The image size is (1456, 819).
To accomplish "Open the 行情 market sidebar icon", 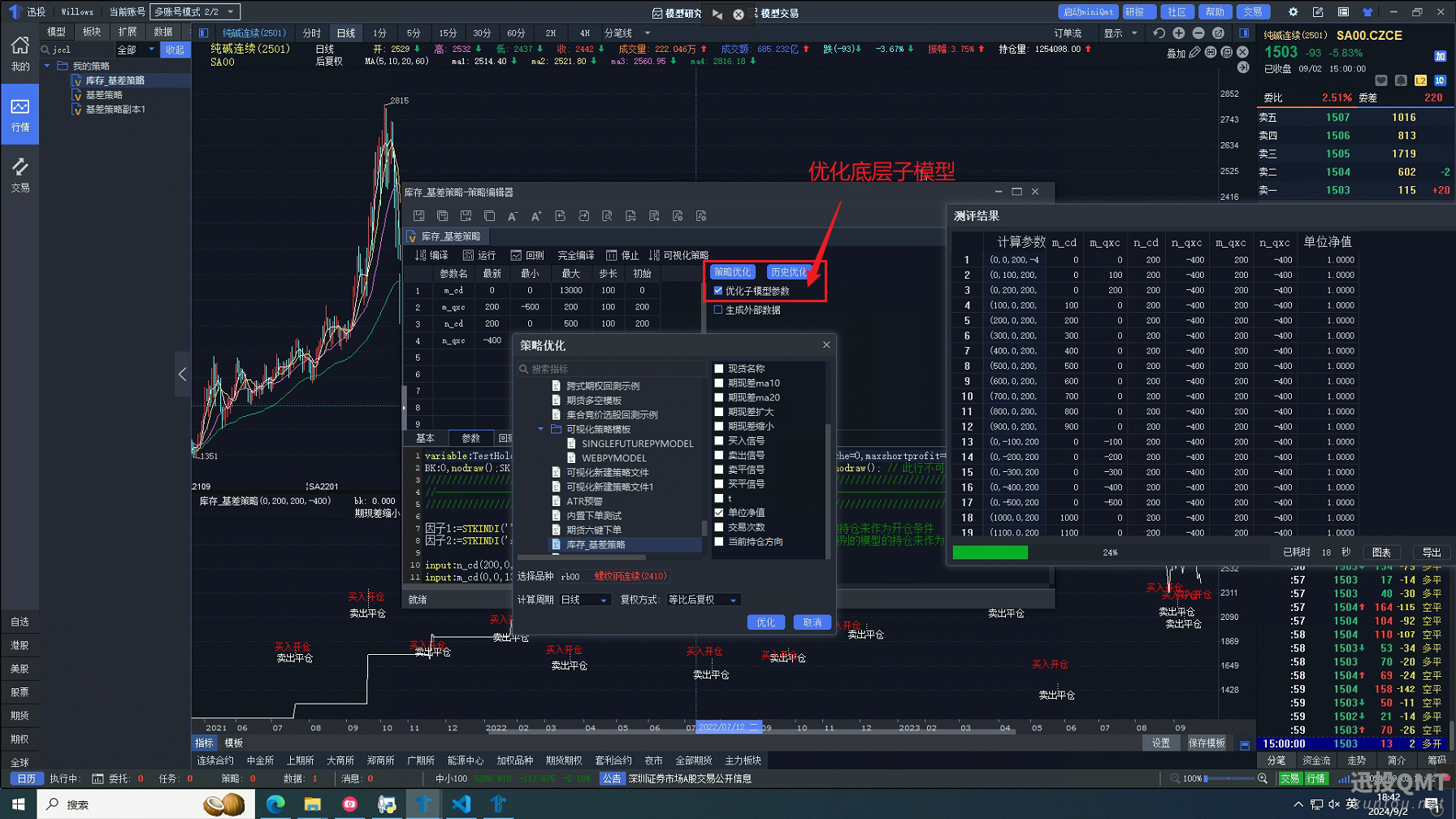I will (x=20, y=115).
